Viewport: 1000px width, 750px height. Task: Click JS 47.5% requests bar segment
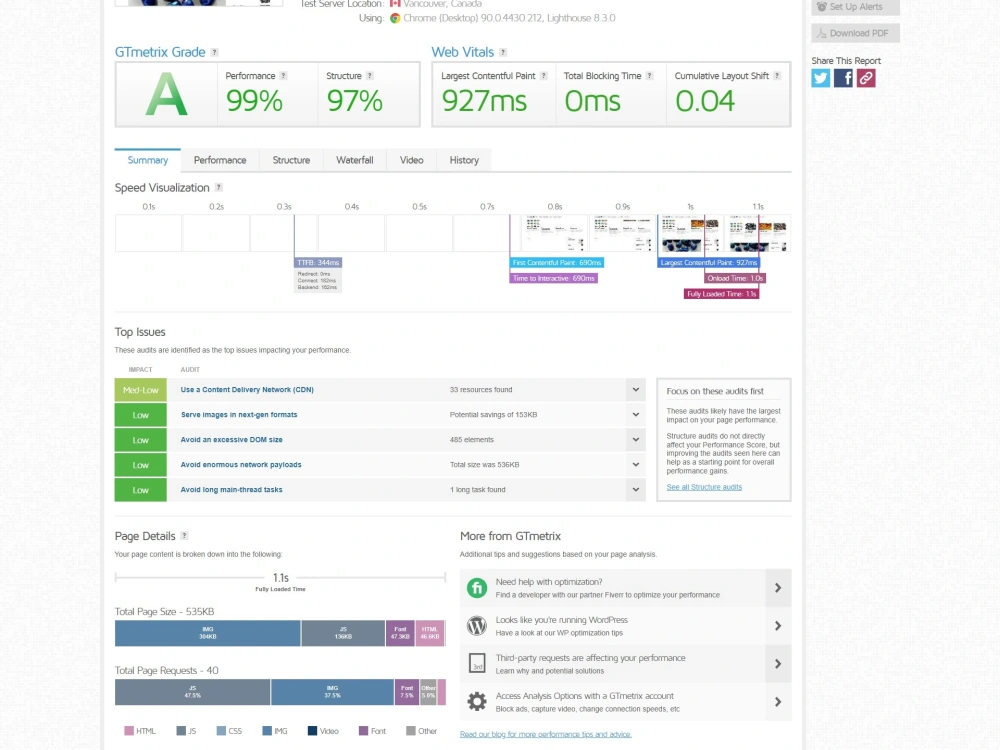coord(193,692)
